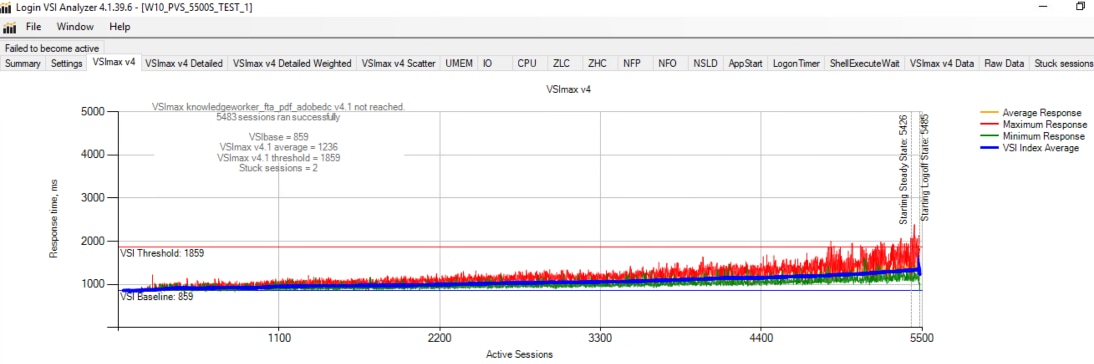This screenshot has height=364, width=1094.
Task: Open the AppStart tab
Action: 746,63
